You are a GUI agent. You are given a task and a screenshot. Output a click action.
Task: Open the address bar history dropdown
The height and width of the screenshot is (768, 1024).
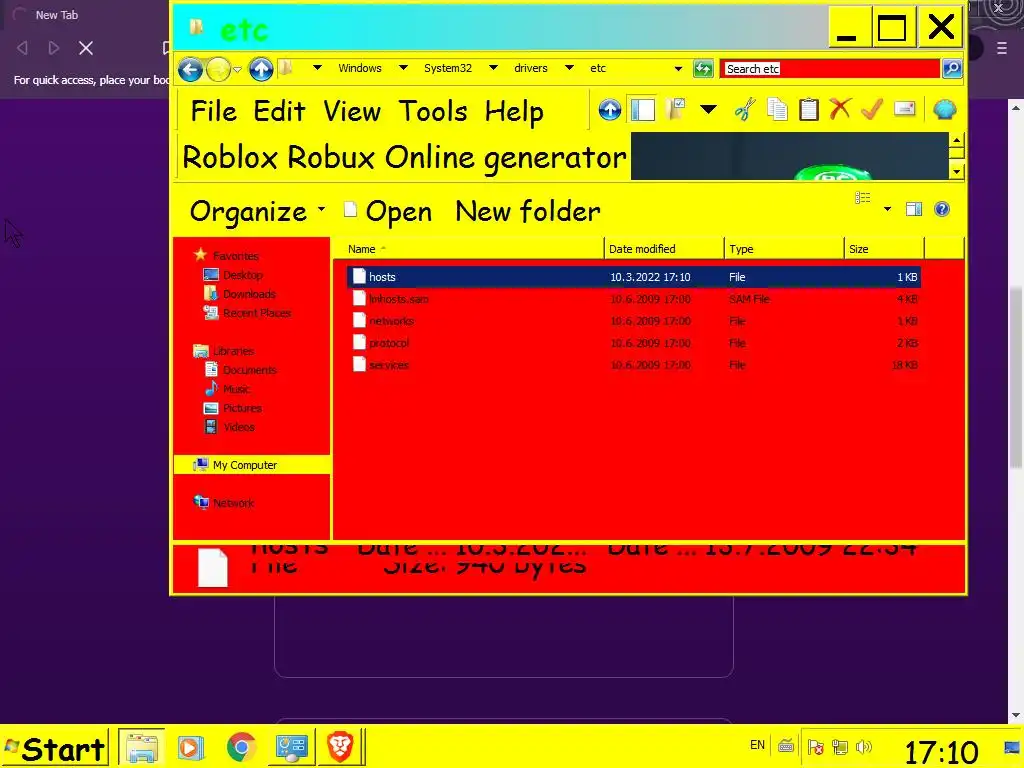678,69
